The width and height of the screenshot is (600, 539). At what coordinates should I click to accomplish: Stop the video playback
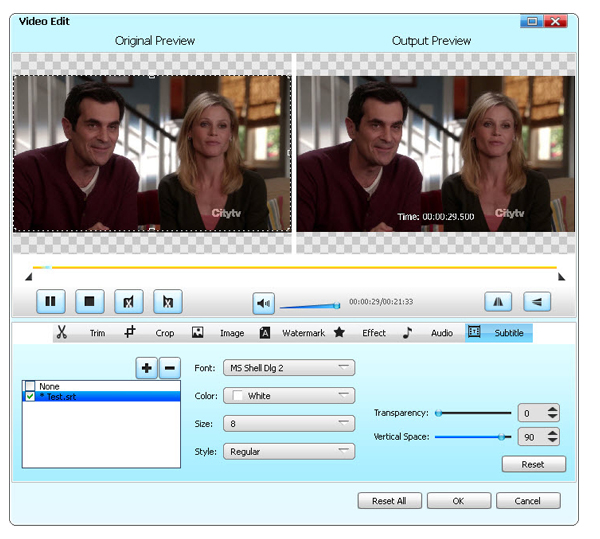coord(90,301)
